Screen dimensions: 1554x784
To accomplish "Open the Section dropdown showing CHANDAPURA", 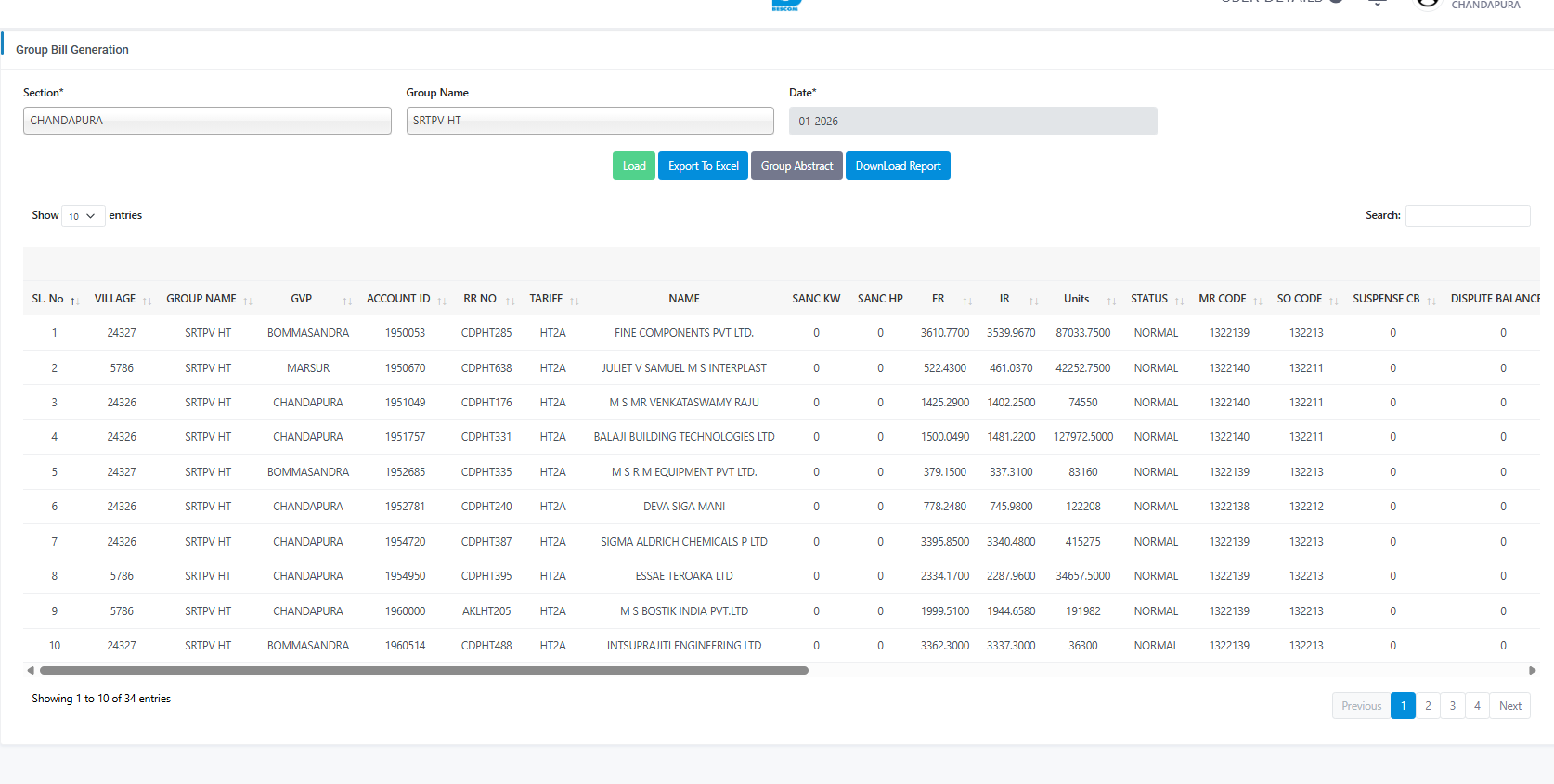I will tap(207, 121).
